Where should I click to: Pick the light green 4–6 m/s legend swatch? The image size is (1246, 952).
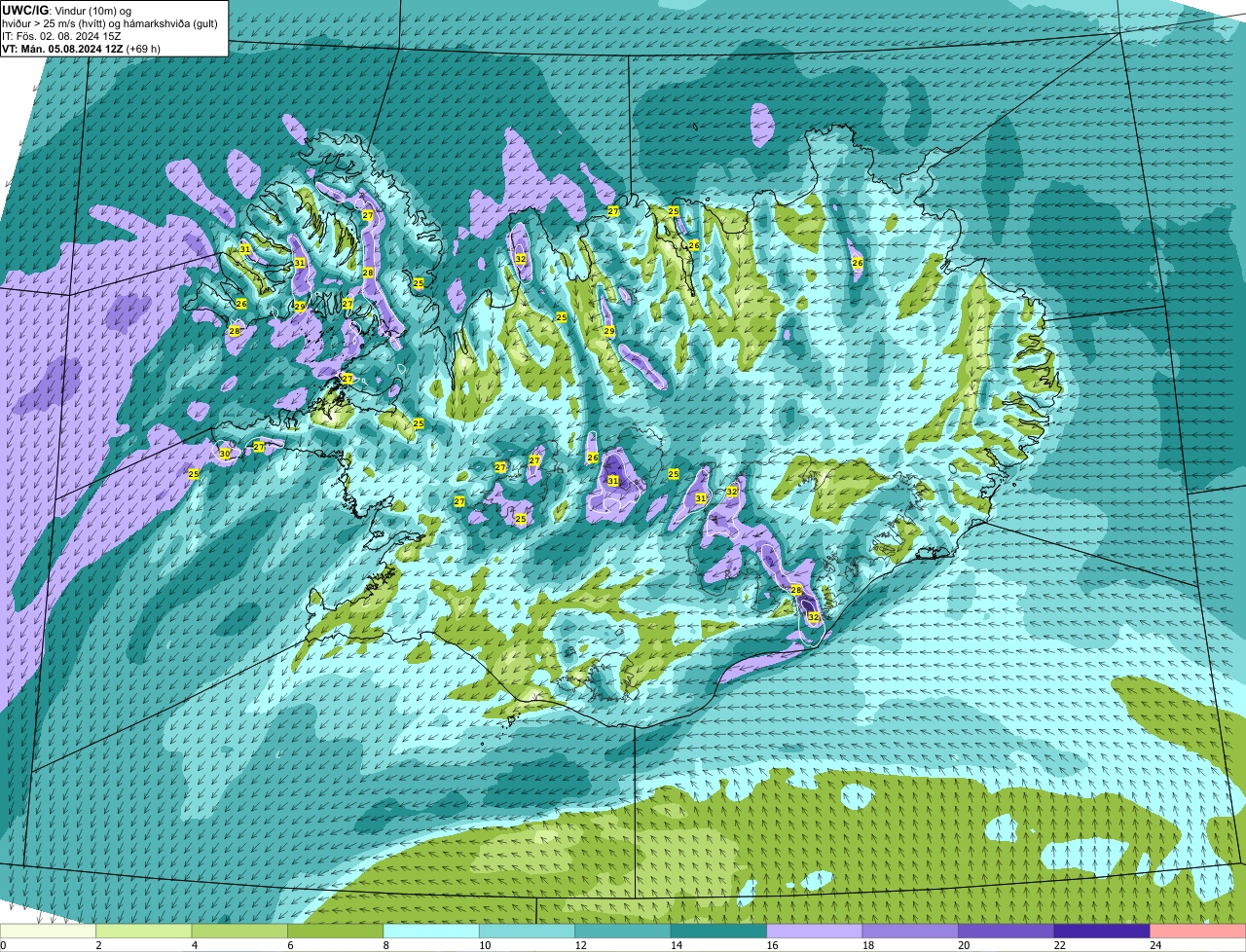point(240,931)
